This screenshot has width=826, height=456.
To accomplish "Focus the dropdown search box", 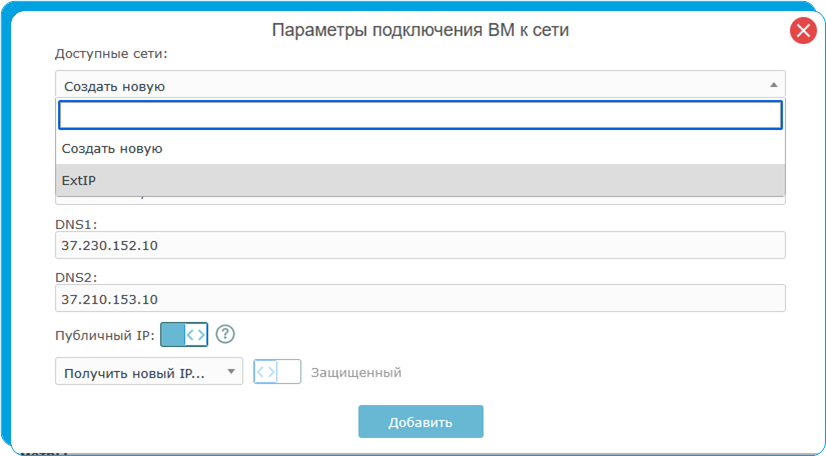I will [419, 116].
